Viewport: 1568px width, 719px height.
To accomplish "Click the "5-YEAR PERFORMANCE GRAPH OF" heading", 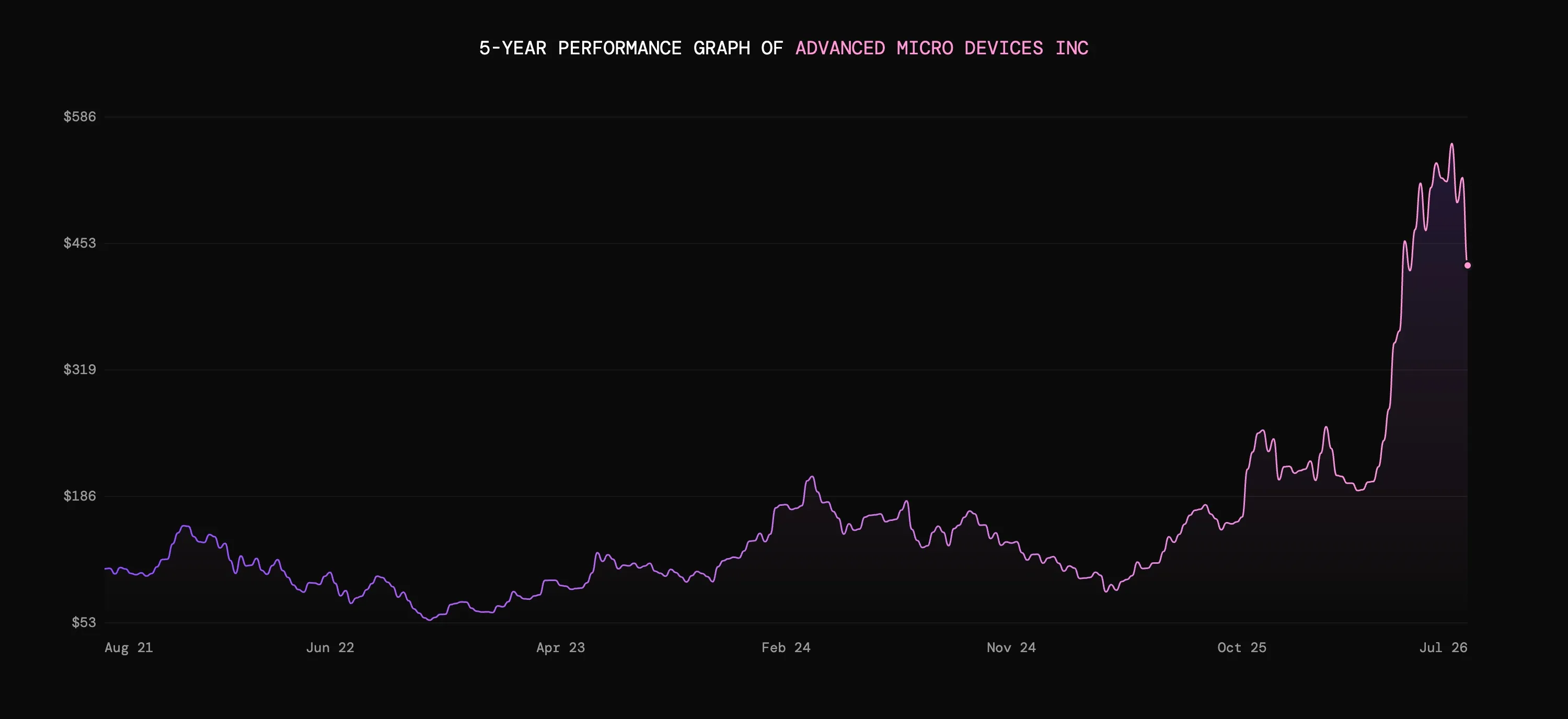I will point(631,48).
